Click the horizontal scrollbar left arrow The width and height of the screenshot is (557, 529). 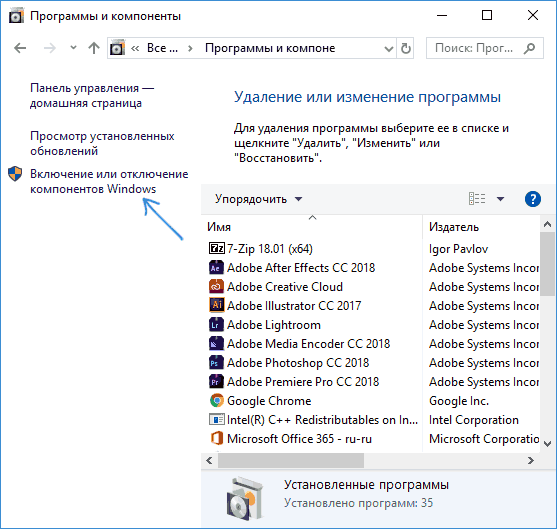209,461
